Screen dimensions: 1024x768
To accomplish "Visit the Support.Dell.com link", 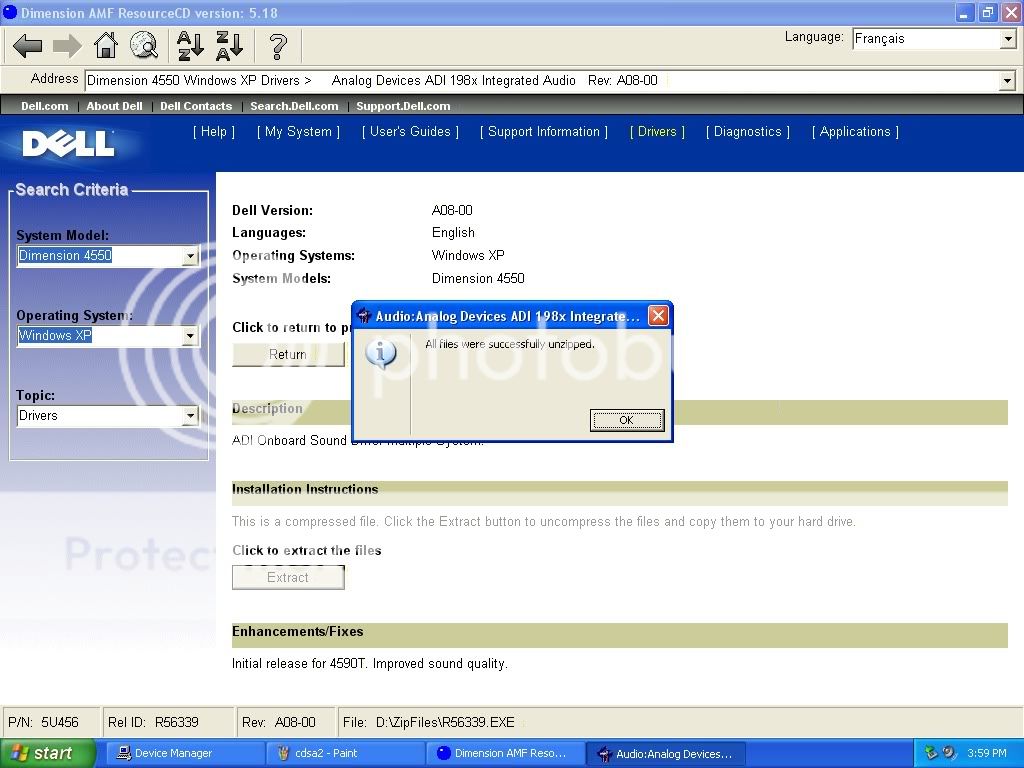I will pos(403,106).
